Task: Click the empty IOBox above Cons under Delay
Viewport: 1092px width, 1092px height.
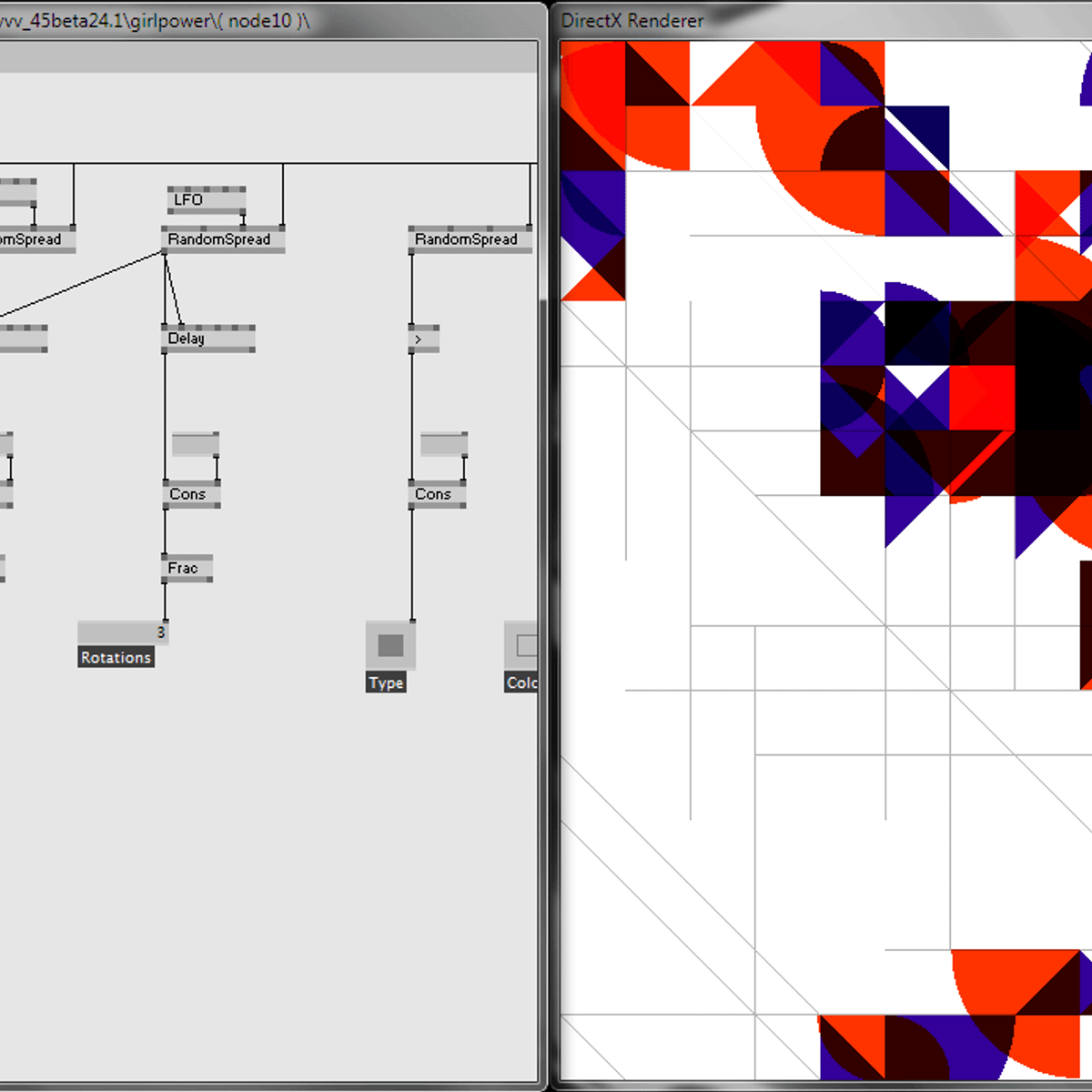Action: pyautogui.click(x=195, y=445)
